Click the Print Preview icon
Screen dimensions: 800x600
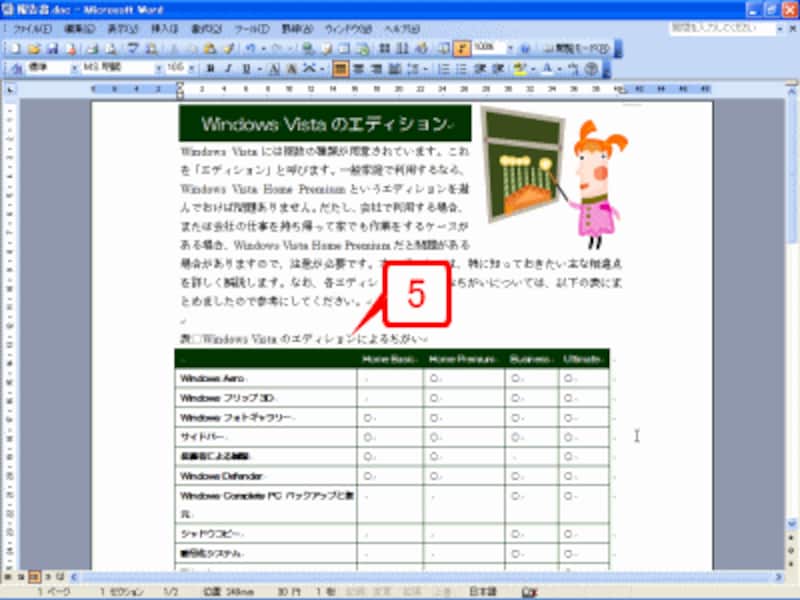tap(110, 47)
